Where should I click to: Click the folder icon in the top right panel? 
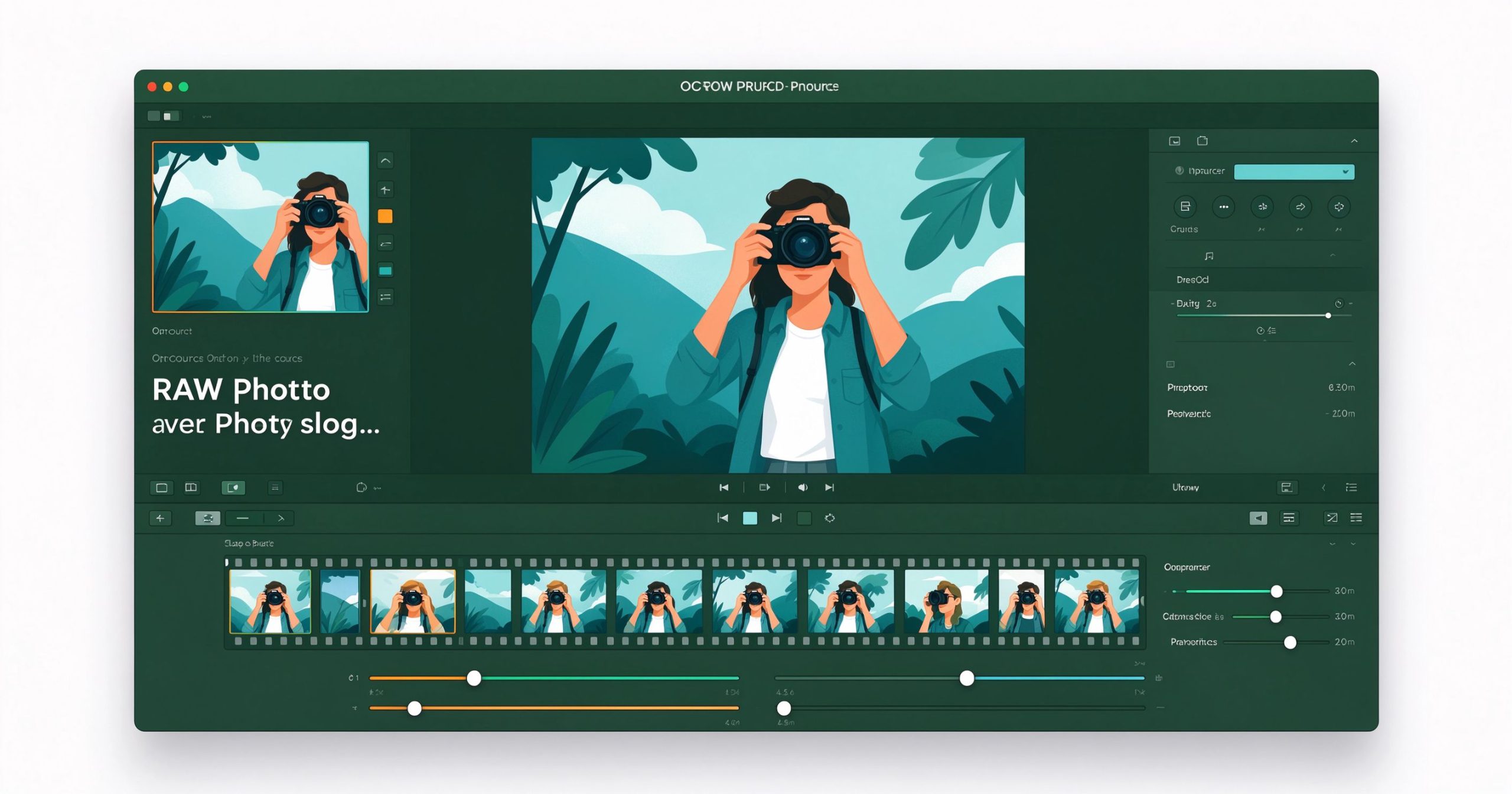tap(1202, 141)
